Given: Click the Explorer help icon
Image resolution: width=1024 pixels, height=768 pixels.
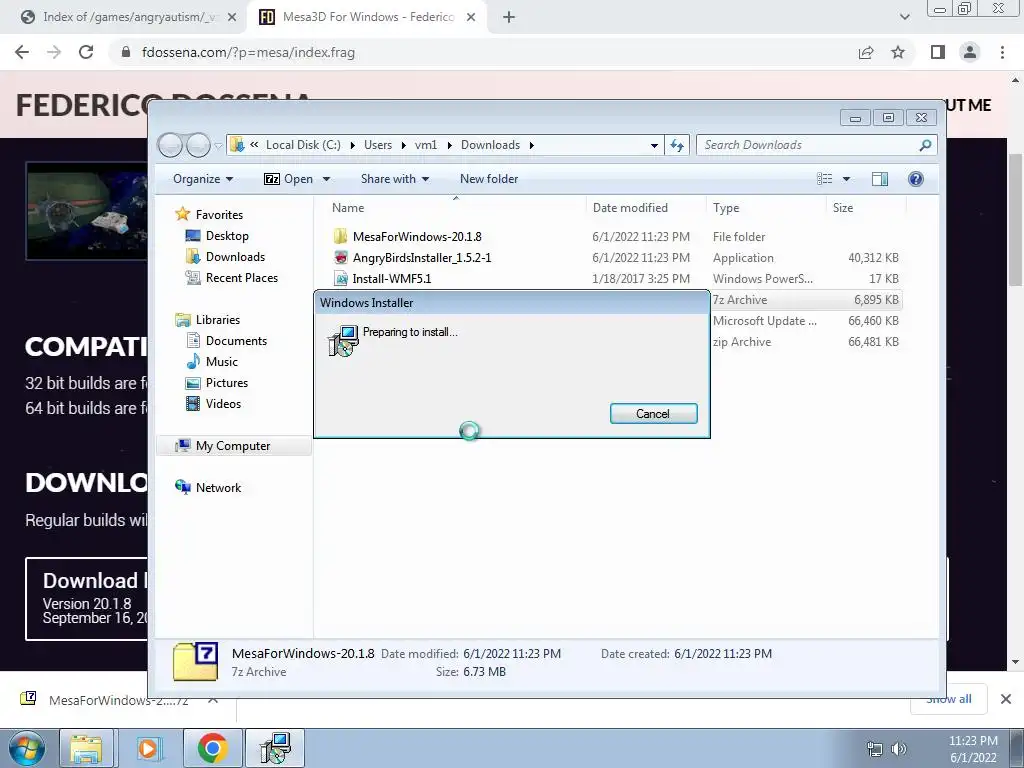Looking at the screenshot, I should (x=916, y=179).
